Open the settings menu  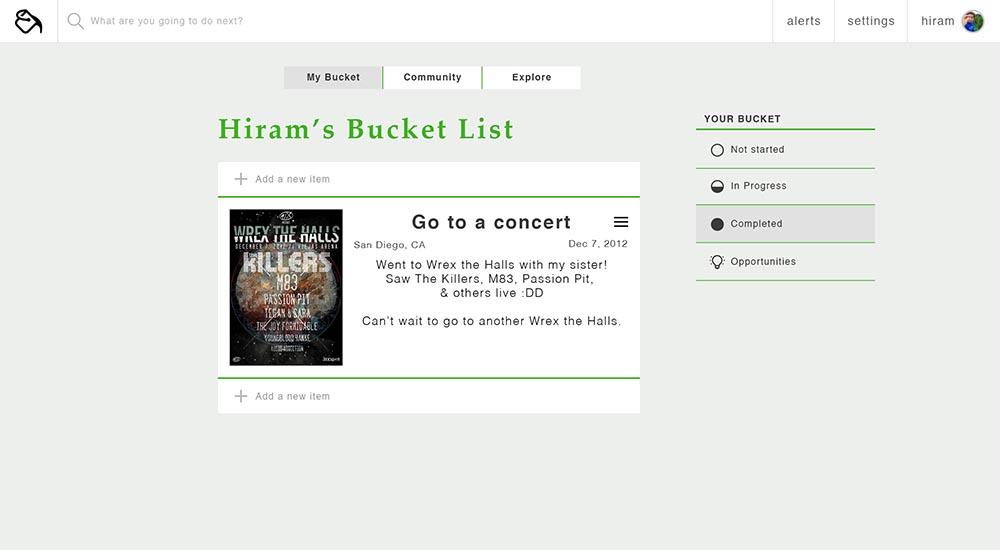point(871,21)
